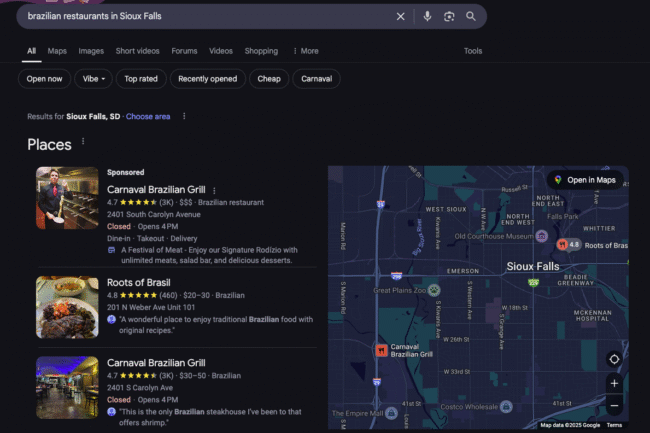Toggle the Cheap filter chip

(x=269, y=79)
